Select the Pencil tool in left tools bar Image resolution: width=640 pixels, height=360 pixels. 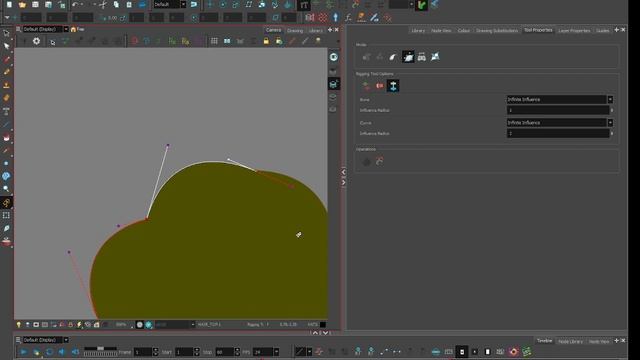pyautogui.click(x=7, y=72)
